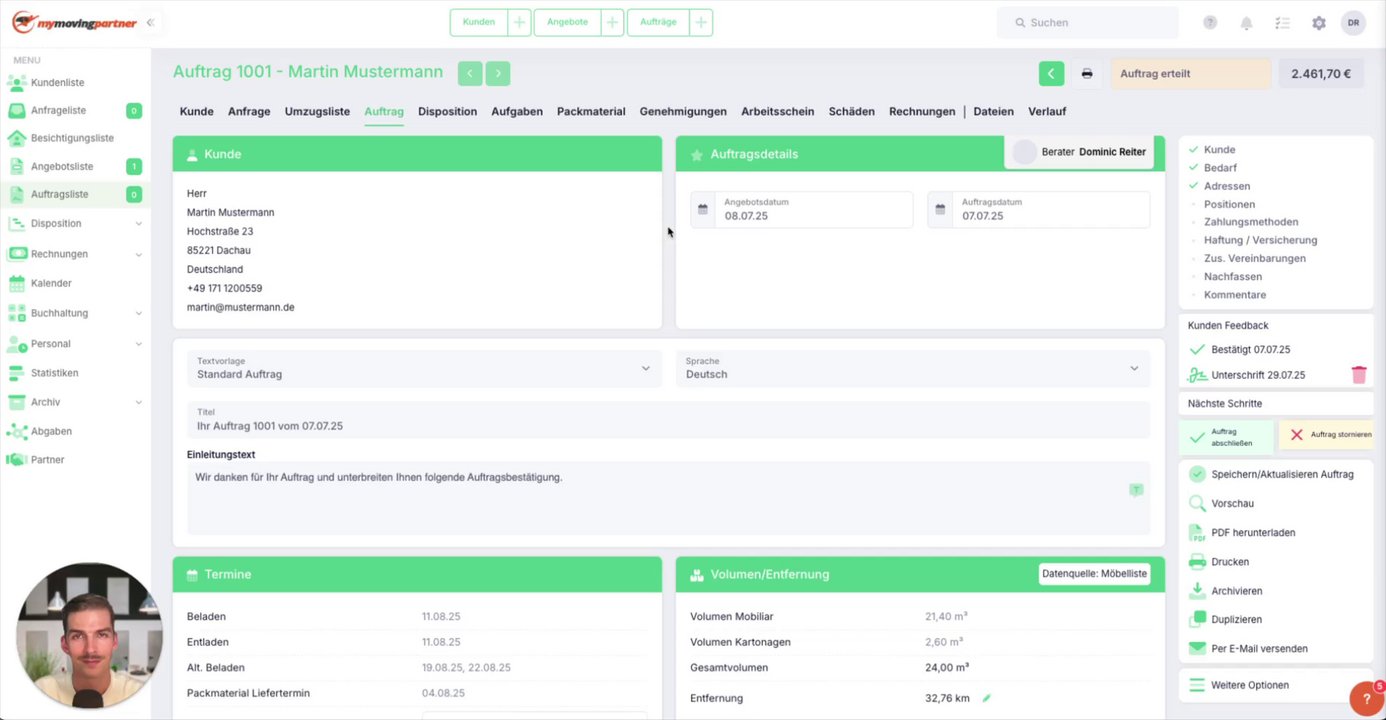Screen dimensions: 1386x720
Task: Expand Disposition sidebar menu
Action: coord(75,223)
